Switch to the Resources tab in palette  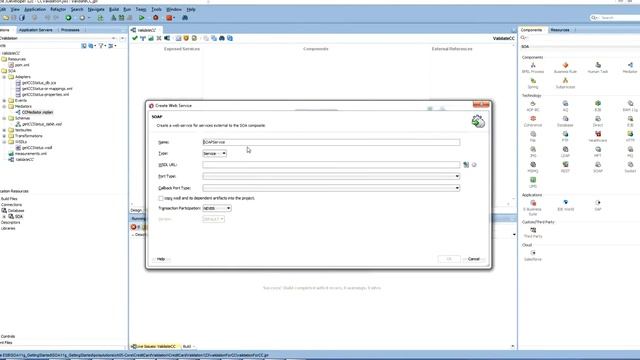560,30
